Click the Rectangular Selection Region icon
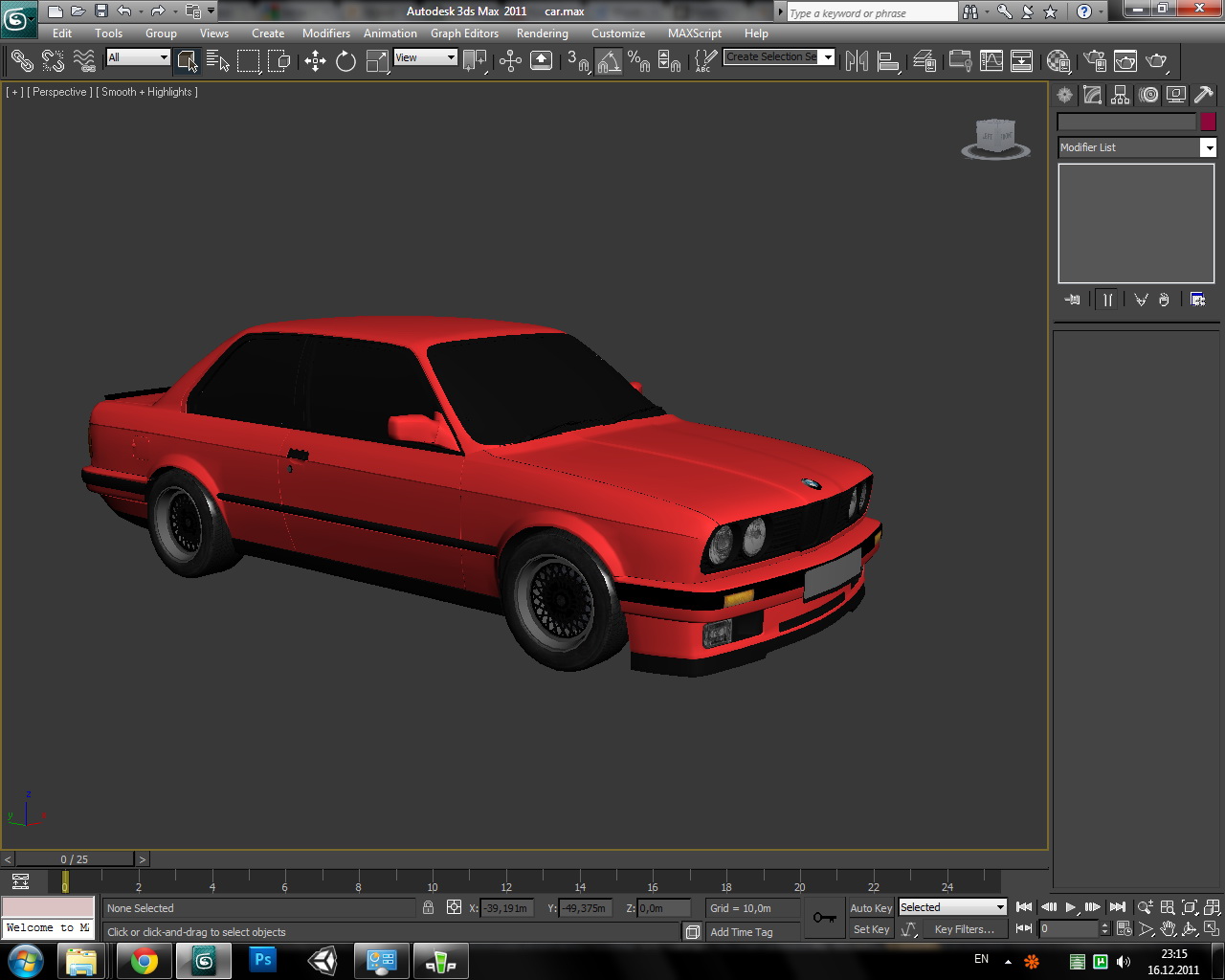Image resolution: width=1225 pixels, height=980 pixels. click(249, 61)
